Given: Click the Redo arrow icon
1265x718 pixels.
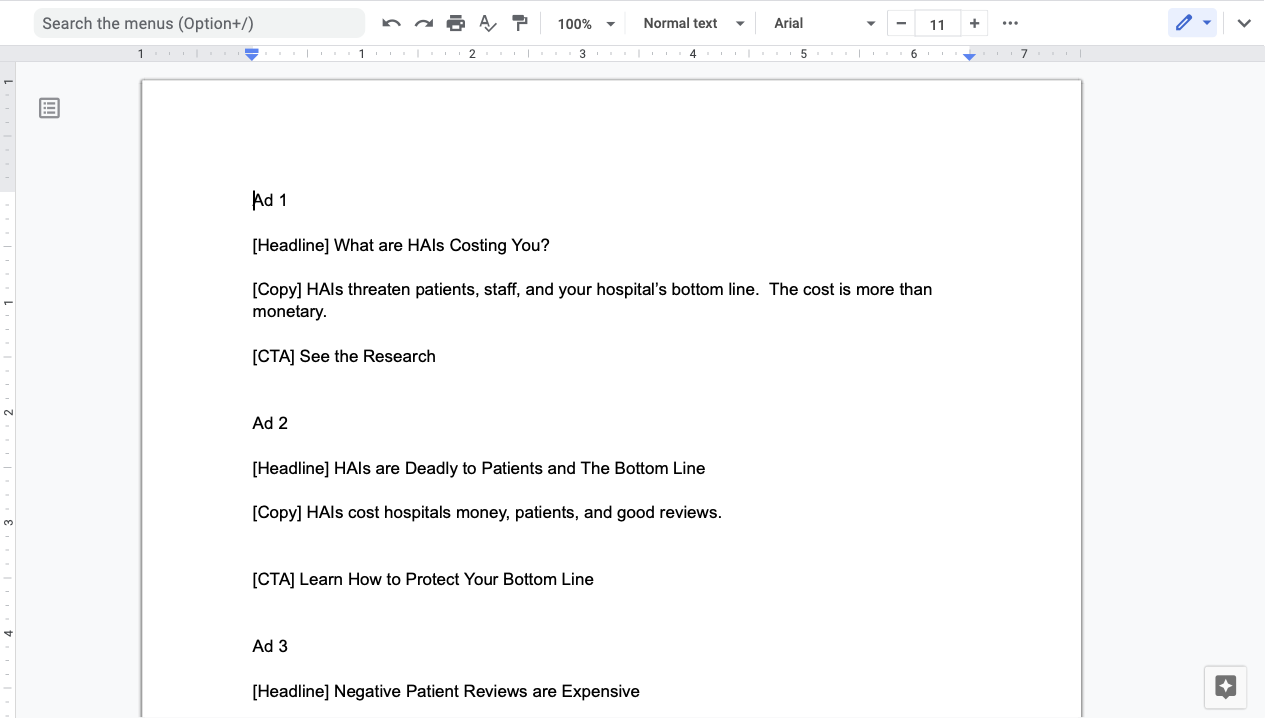Looking at the screenshot, I should click(x=424, y=23).
